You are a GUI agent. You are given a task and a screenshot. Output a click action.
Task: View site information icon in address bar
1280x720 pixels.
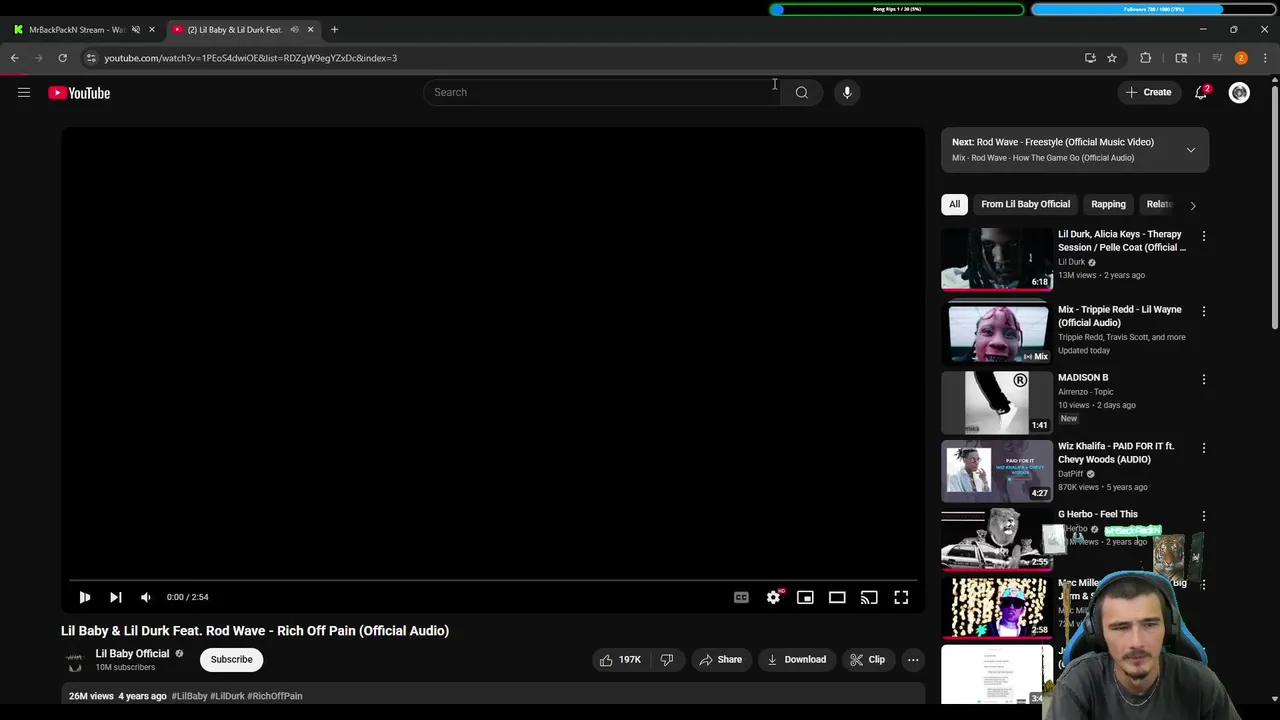(91, 58)
